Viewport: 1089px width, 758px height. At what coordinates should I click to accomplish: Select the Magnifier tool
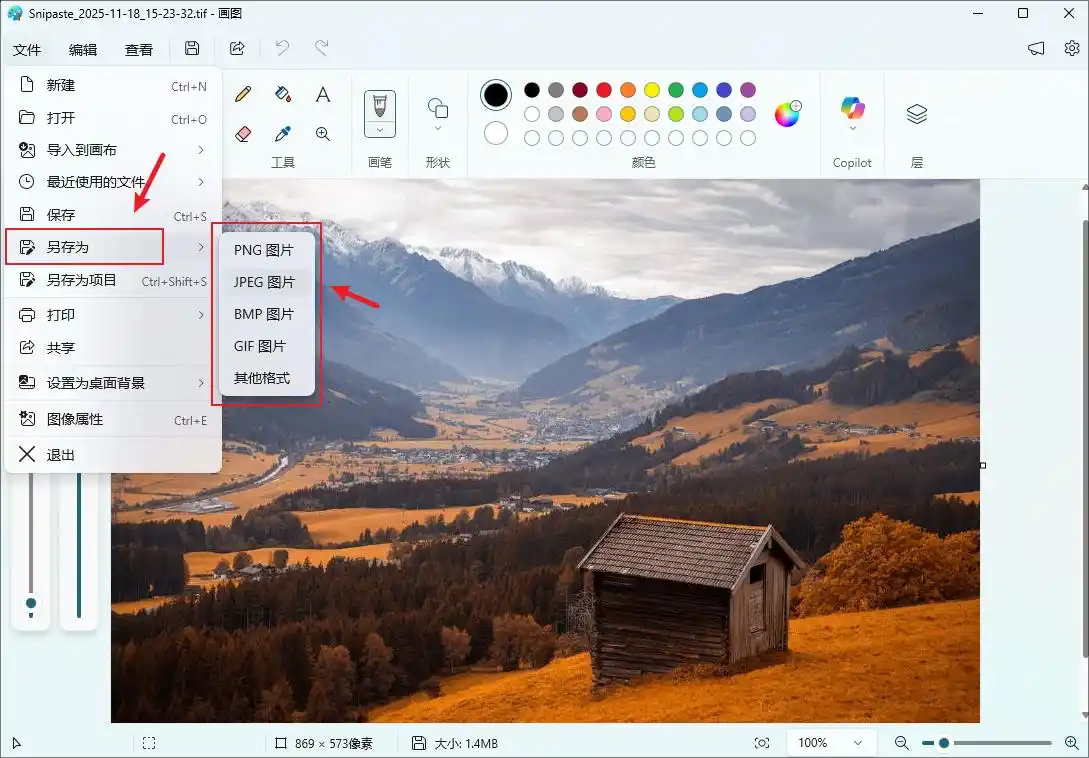click(x=323, y=133)
